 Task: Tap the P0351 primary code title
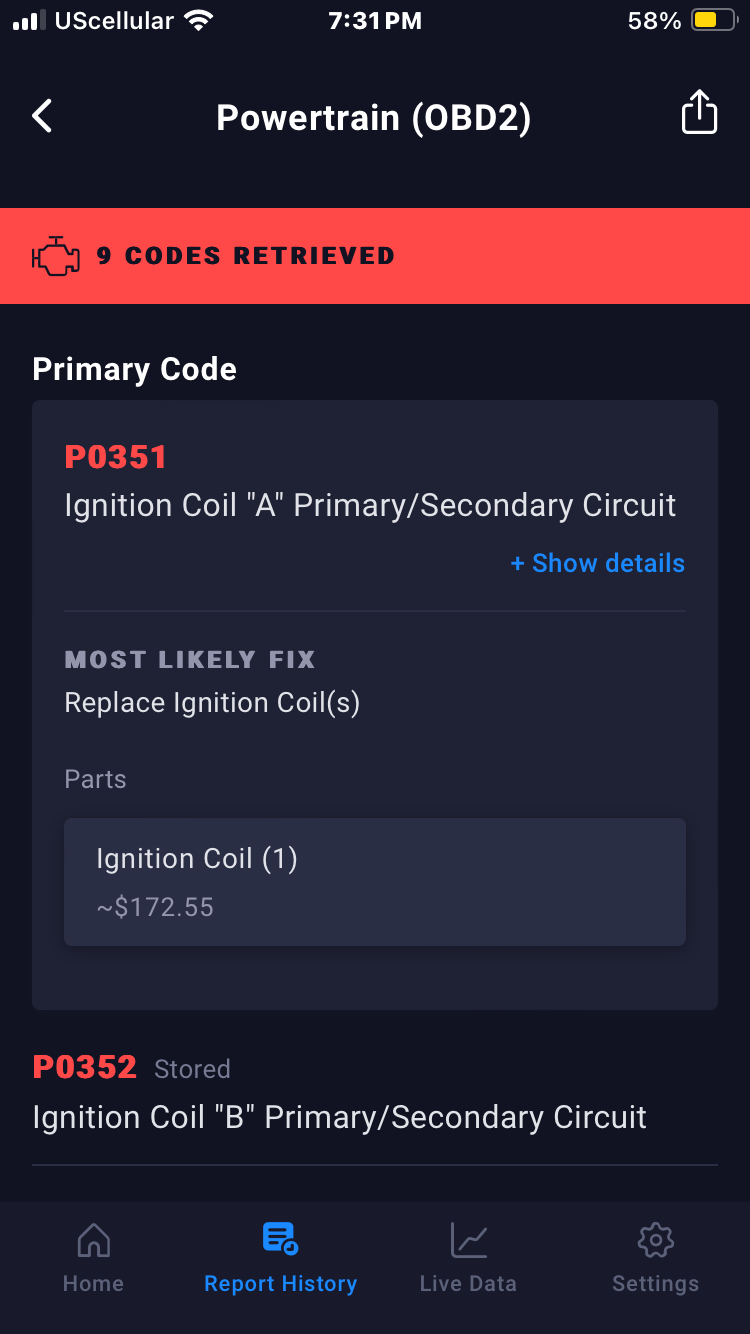(x=116, y=457)
